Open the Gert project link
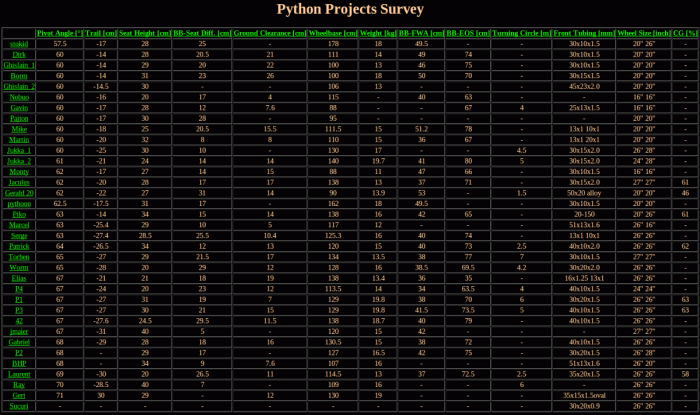Screen dimensions: 700x415 [19, 396]
